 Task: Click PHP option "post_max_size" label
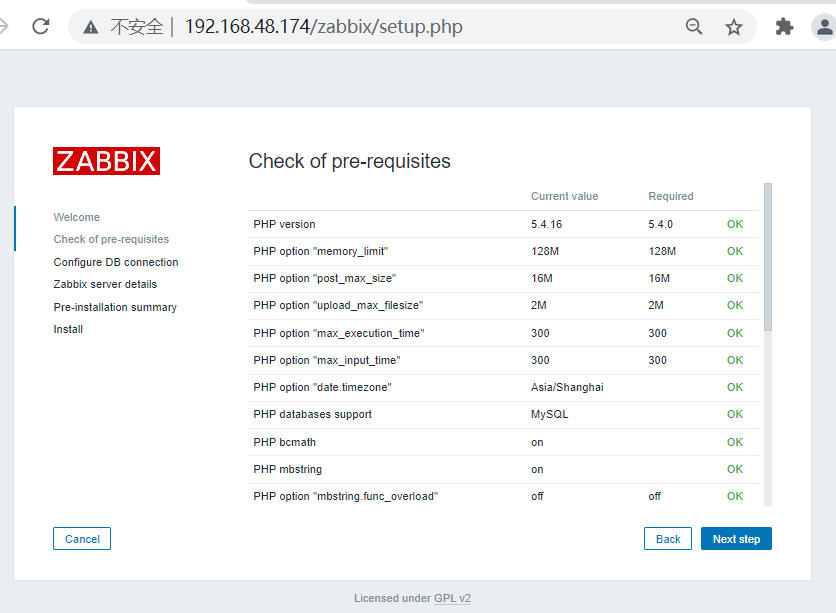tap(325, 278)
